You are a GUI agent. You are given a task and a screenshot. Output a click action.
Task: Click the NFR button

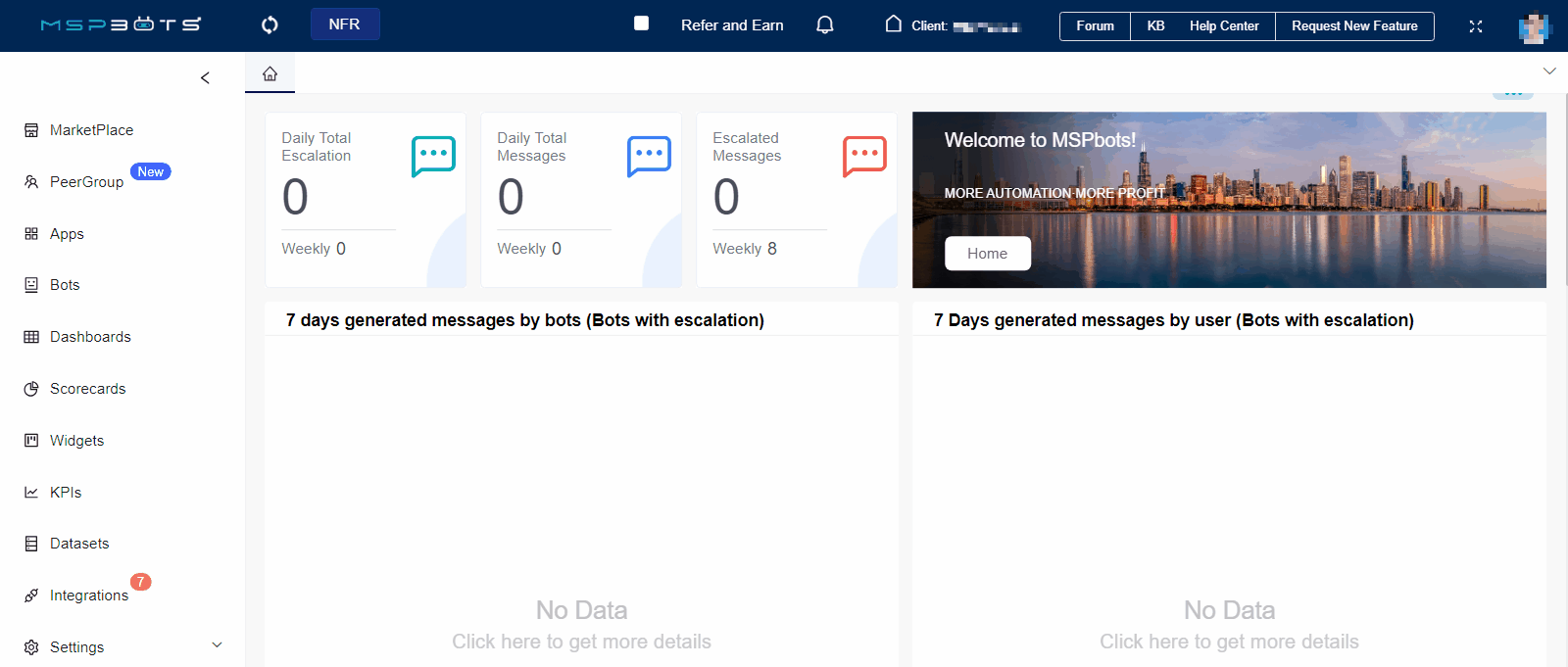pyautogui.click(x=345, y=24)
